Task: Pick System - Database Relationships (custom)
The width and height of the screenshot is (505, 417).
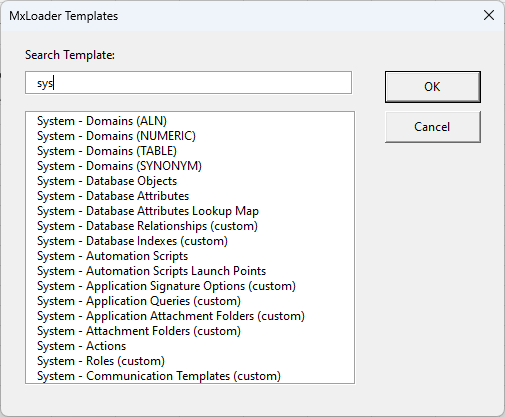Action: (x=190, y=226)
